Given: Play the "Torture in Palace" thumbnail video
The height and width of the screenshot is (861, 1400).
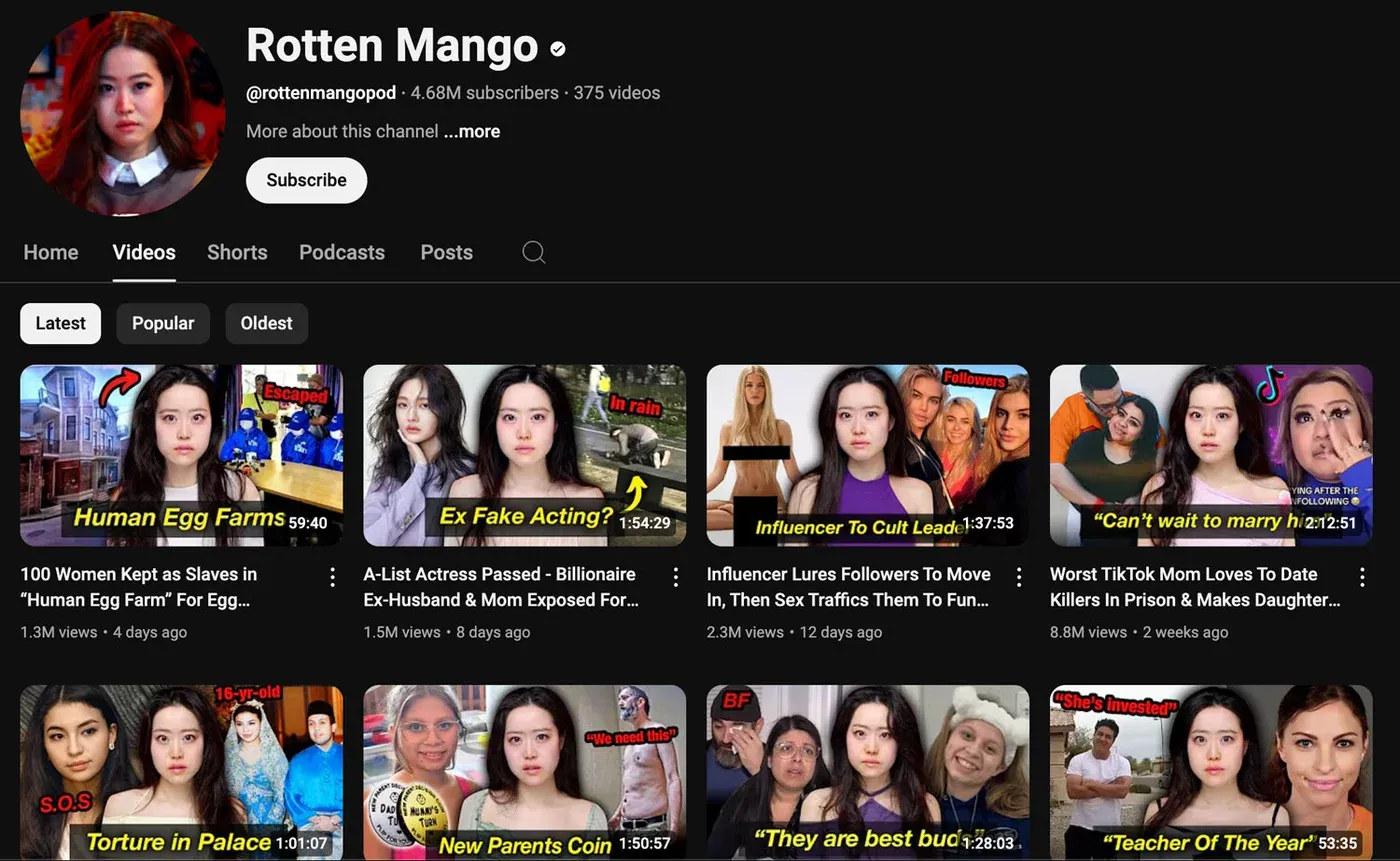Looking at the screenshot, I should click(x=181, y=772).
